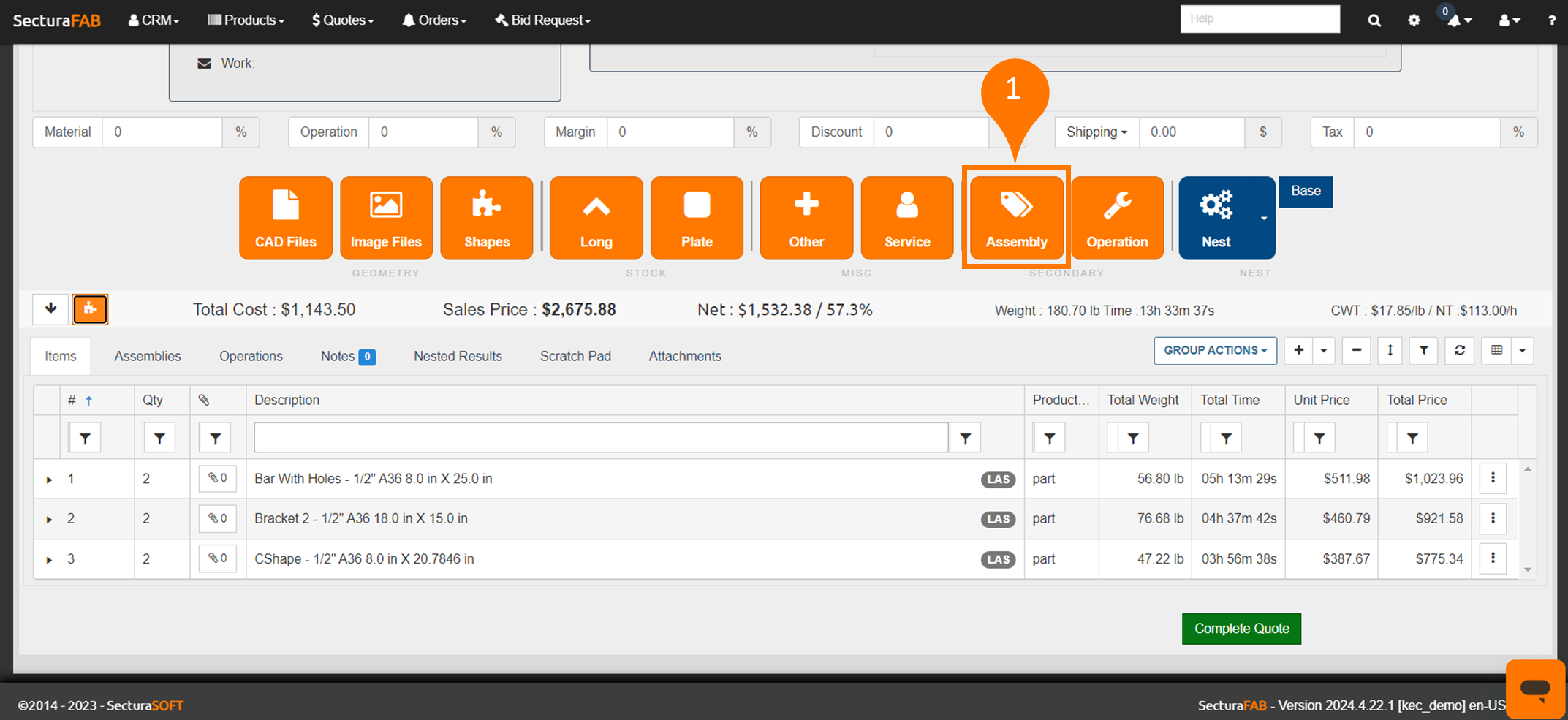Viewport: 1568px width, 720px height.
Task: Click the green Complete Quote button
Action: [1241, 629]
